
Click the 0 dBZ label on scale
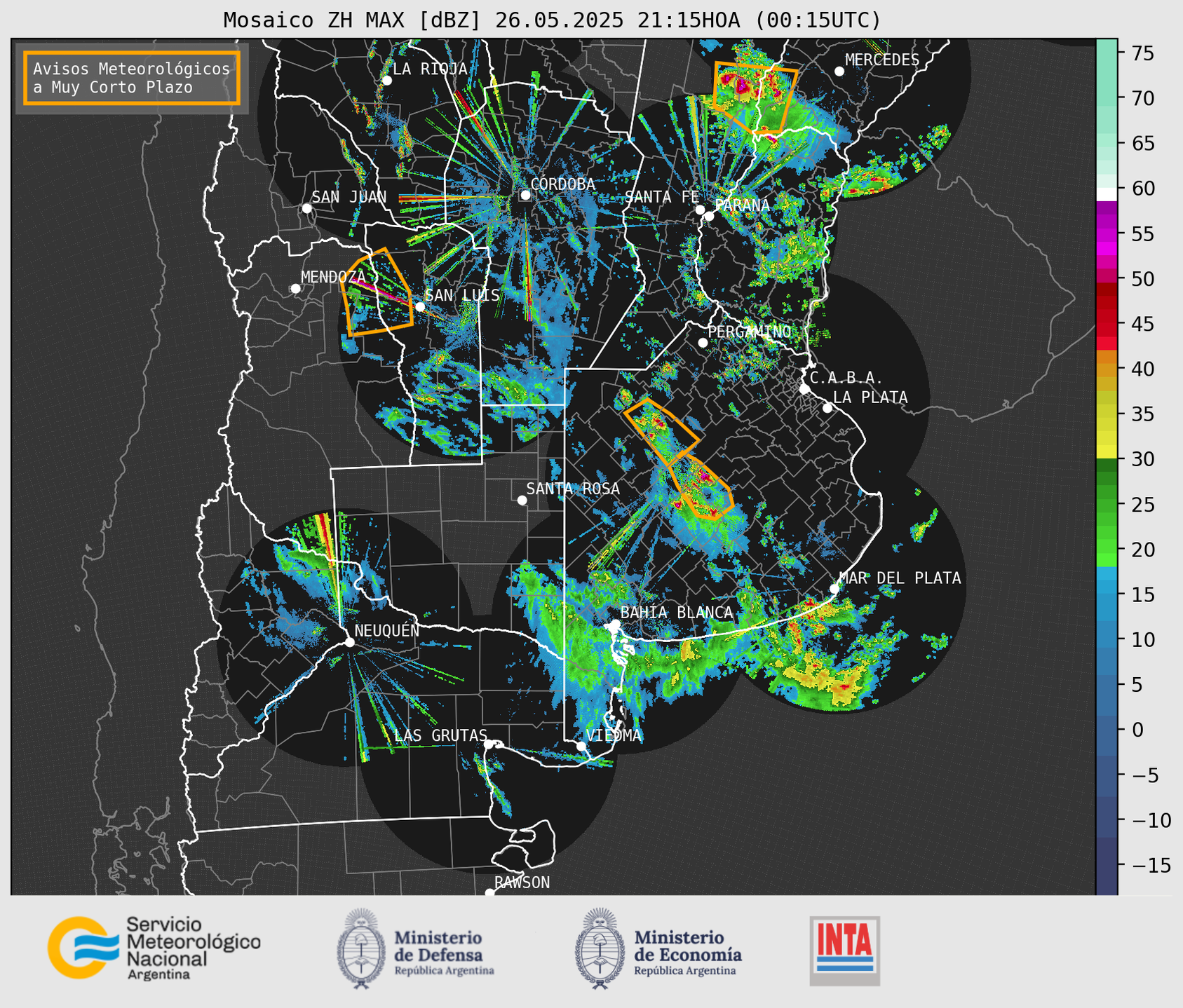tap(1137, 730)
